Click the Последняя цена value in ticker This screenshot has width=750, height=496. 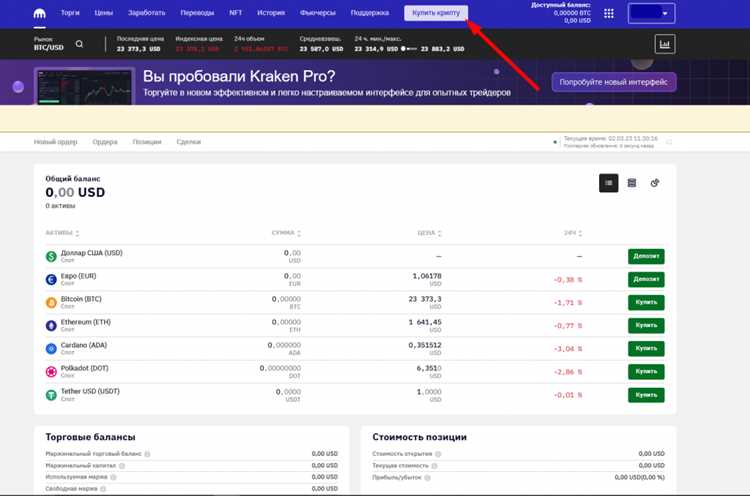[138, 49]
